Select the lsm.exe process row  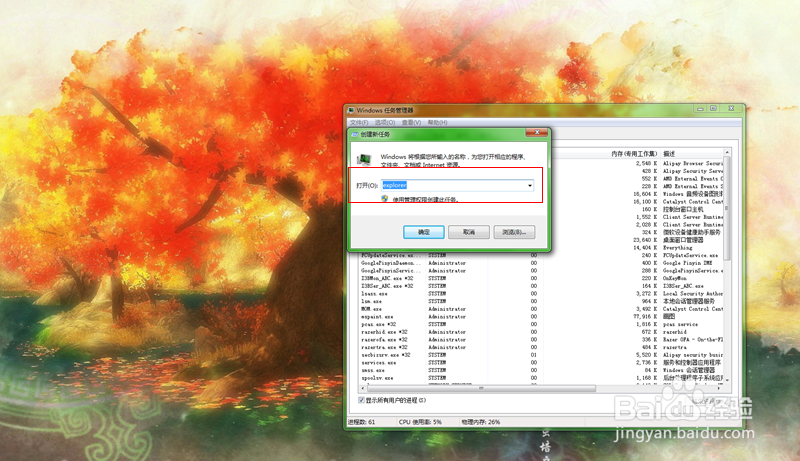click(541, 301)
